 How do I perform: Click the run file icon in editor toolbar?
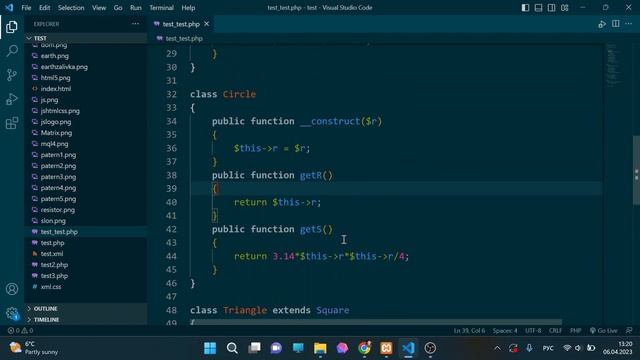pos(602,24)
